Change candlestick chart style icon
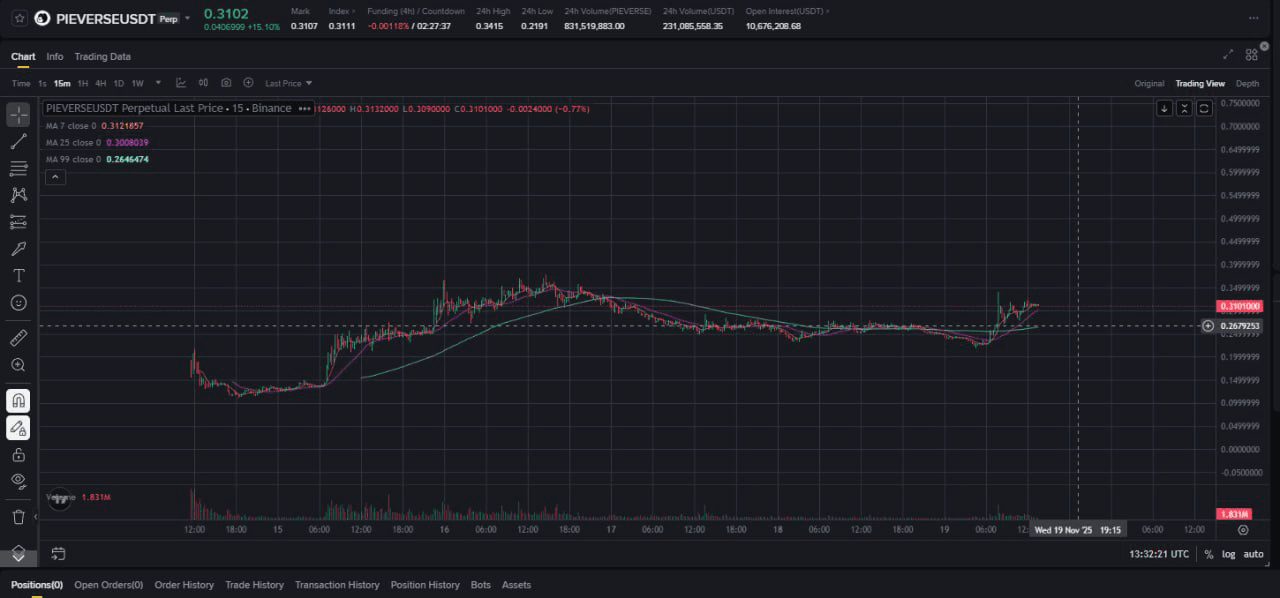The height and width of the screenshot is (598, 1280). [204, 83]
